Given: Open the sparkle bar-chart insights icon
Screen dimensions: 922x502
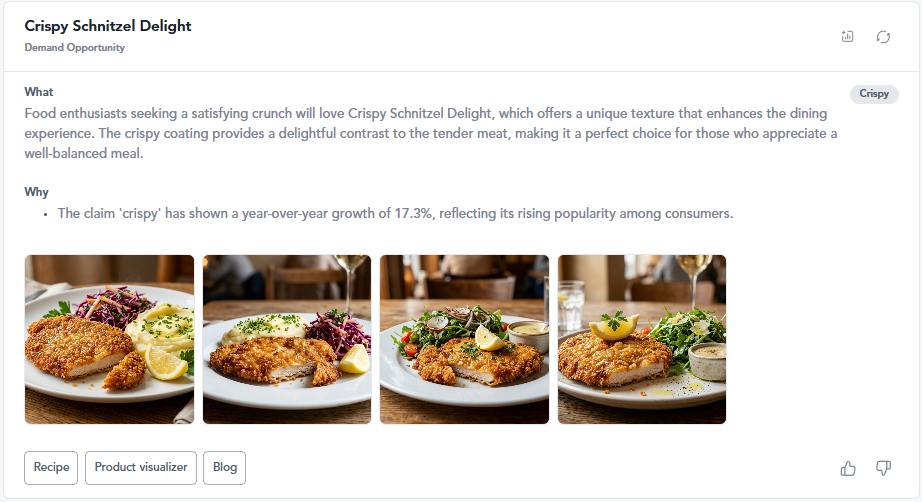Looking at the screenshot, I should tap(847, 36).
